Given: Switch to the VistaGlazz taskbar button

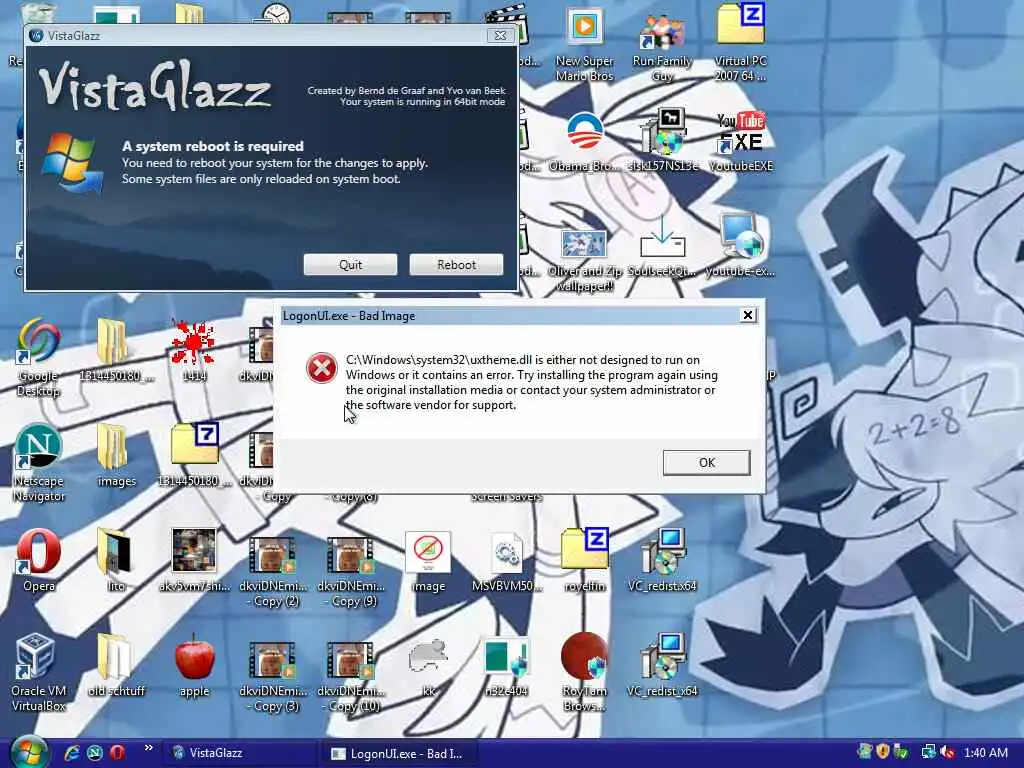Looking at the screenshot, I should click(239, 753).
